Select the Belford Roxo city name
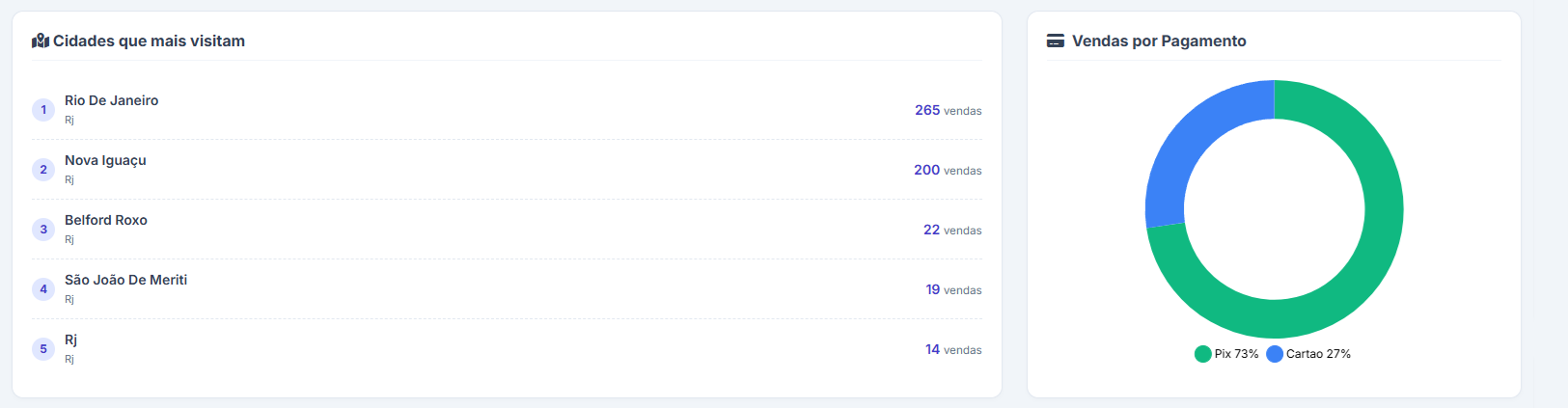The height and width of the screenshot is (408, 1568). tap(106, 220)
